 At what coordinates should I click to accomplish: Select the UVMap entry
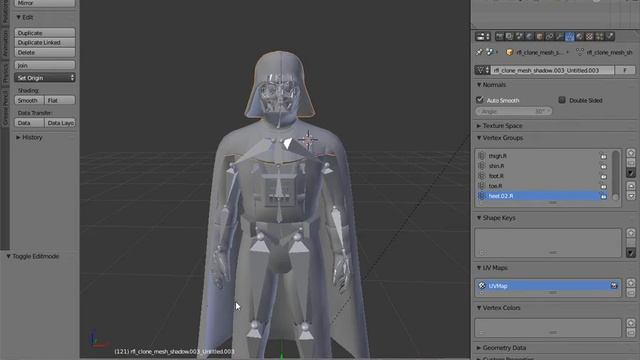548,286
